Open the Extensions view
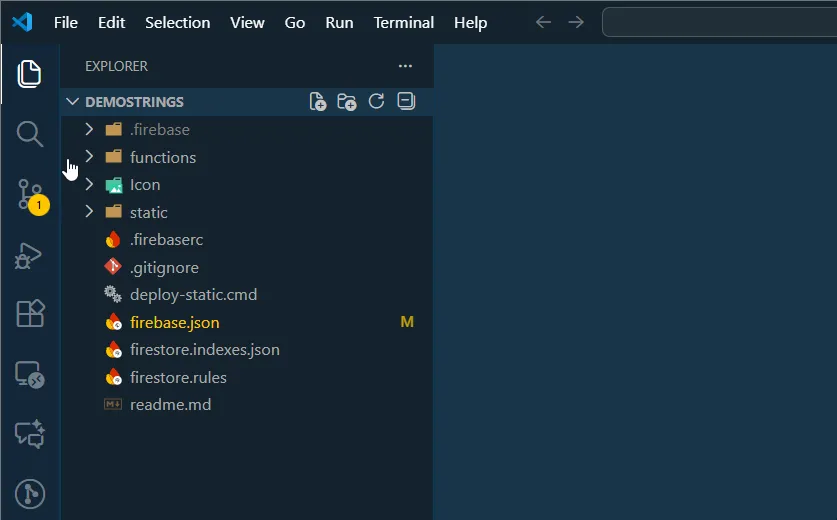837x520 pixels. (30, 313)
